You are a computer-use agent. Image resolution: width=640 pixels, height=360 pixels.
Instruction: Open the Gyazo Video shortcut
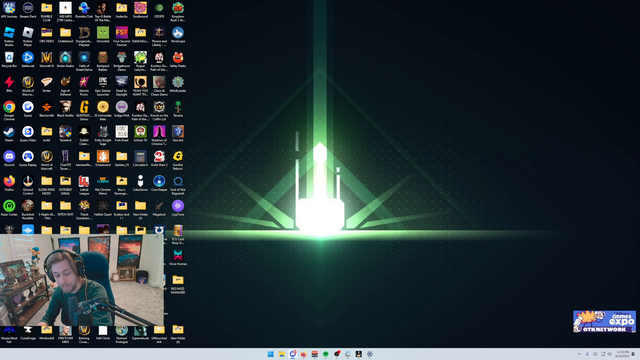(x=28, y=134)
